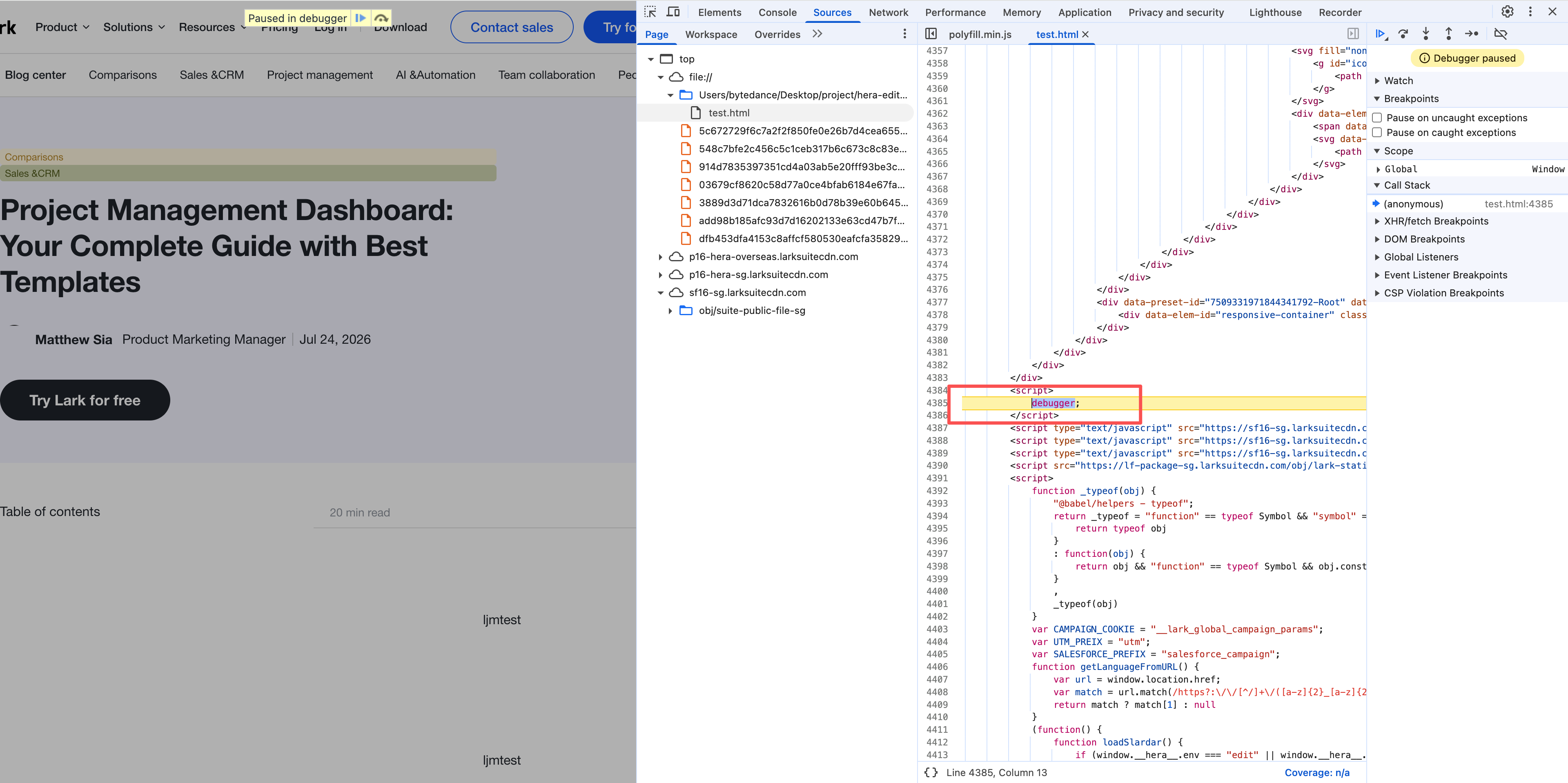The image size is (1568, 783).
Task: Open the Resources navigation dropdown
Action: pos(212,27)
